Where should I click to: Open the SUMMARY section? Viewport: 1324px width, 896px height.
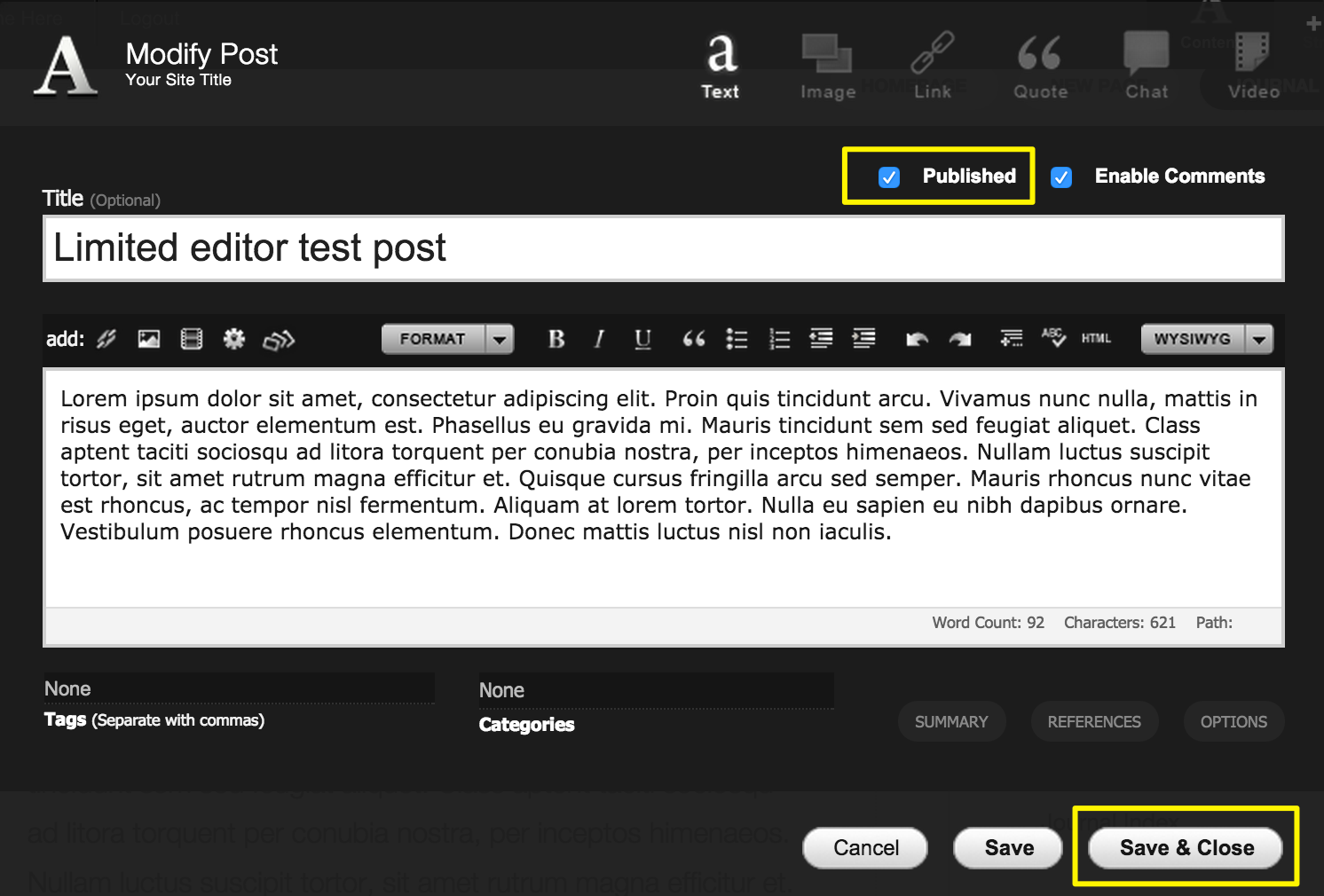pyautogui.click(x=951, y=722)
